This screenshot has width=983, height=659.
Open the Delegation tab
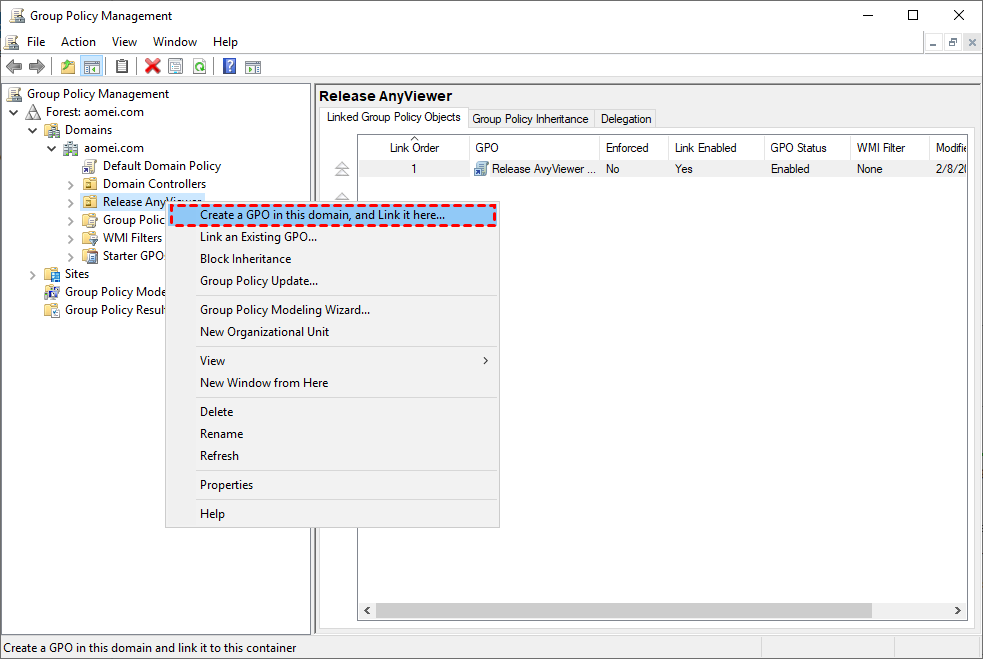(626, 119)
